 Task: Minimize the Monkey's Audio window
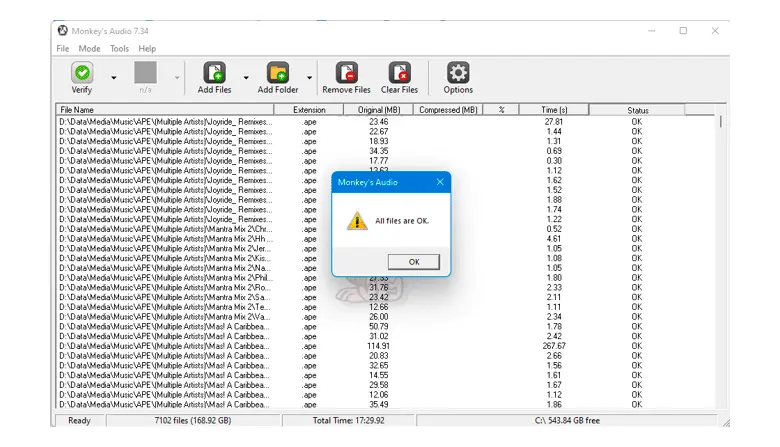pyautogui.click(x=652, y=31)
